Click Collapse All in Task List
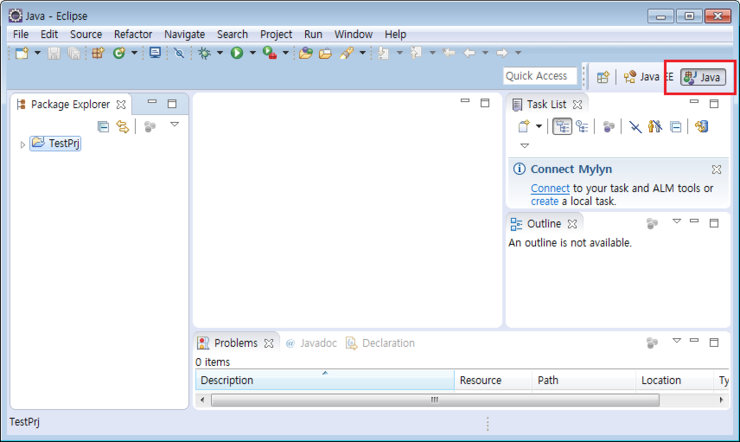Image resolution: width=740 pixels, height=442 pixels. (675, 126)
